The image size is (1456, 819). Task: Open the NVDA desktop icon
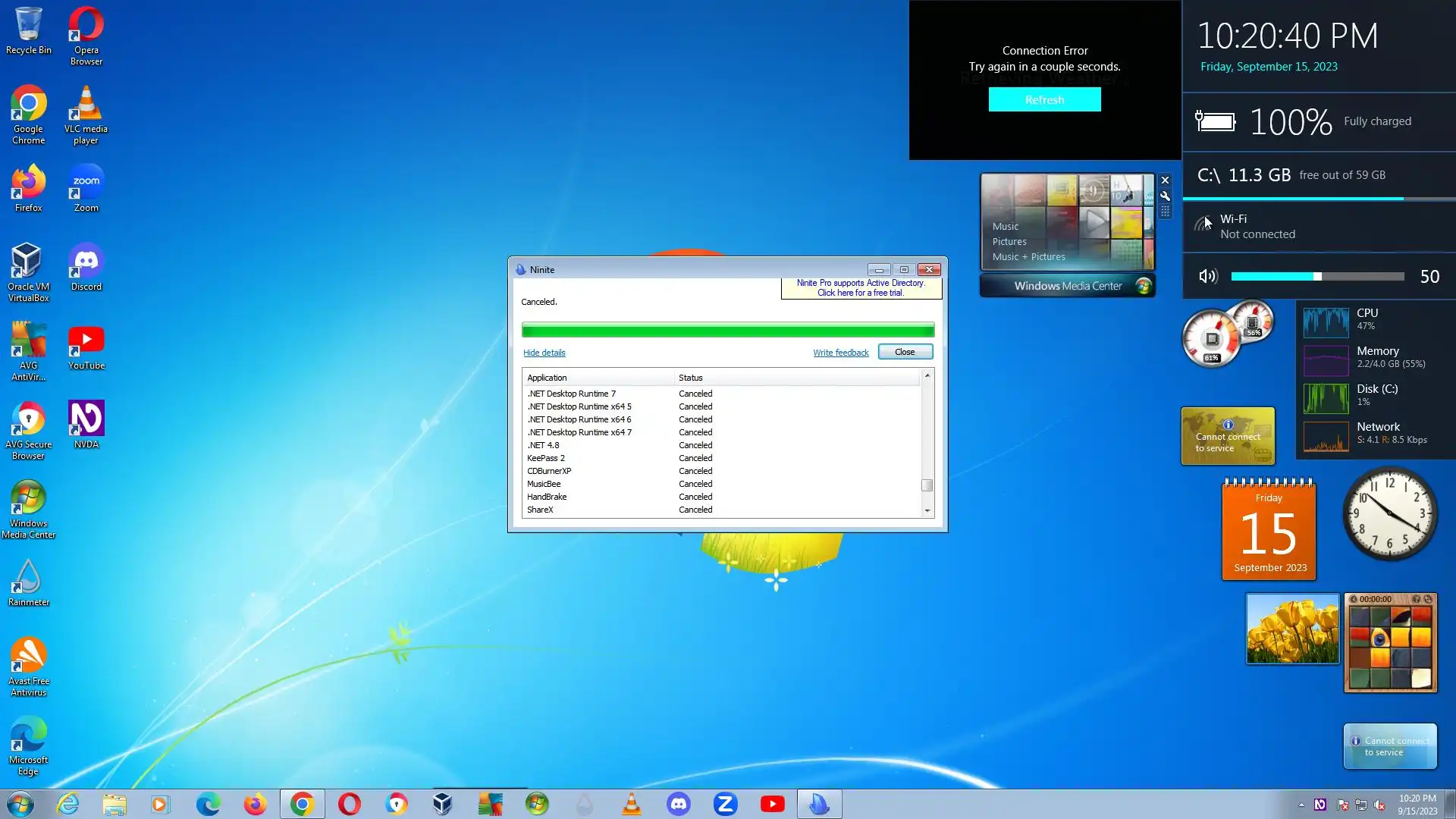tap(86, 425)
